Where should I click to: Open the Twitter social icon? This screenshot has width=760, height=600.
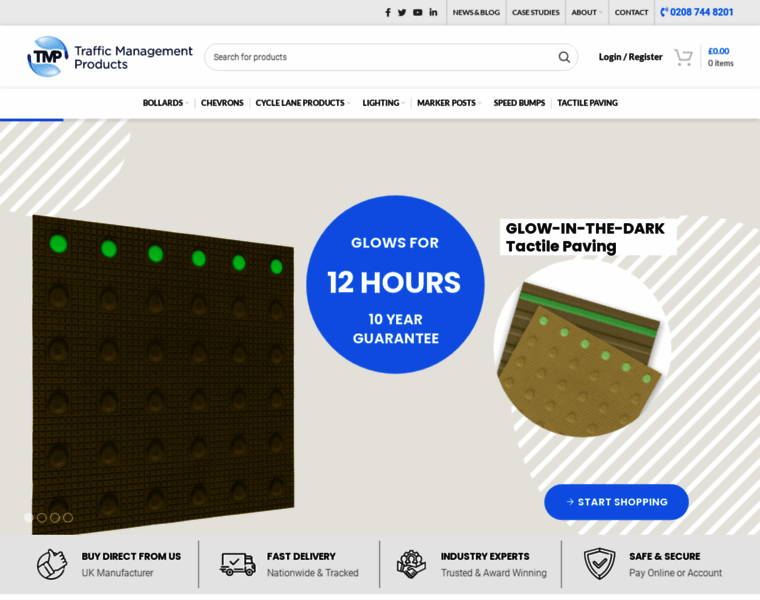click(402, 13)
